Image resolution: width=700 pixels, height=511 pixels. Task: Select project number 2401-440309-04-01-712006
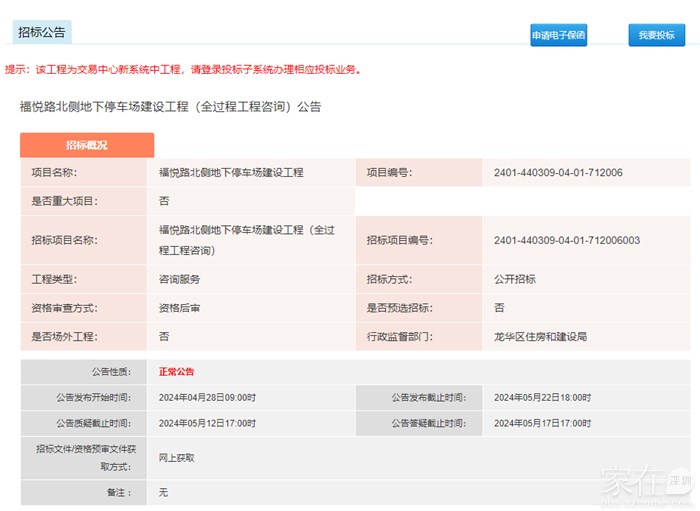point(557,173)
